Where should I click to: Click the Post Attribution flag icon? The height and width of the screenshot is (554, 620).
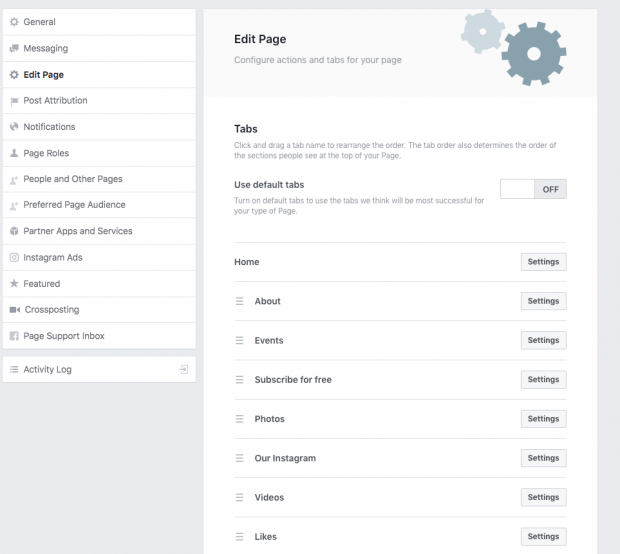click(14, 101)
